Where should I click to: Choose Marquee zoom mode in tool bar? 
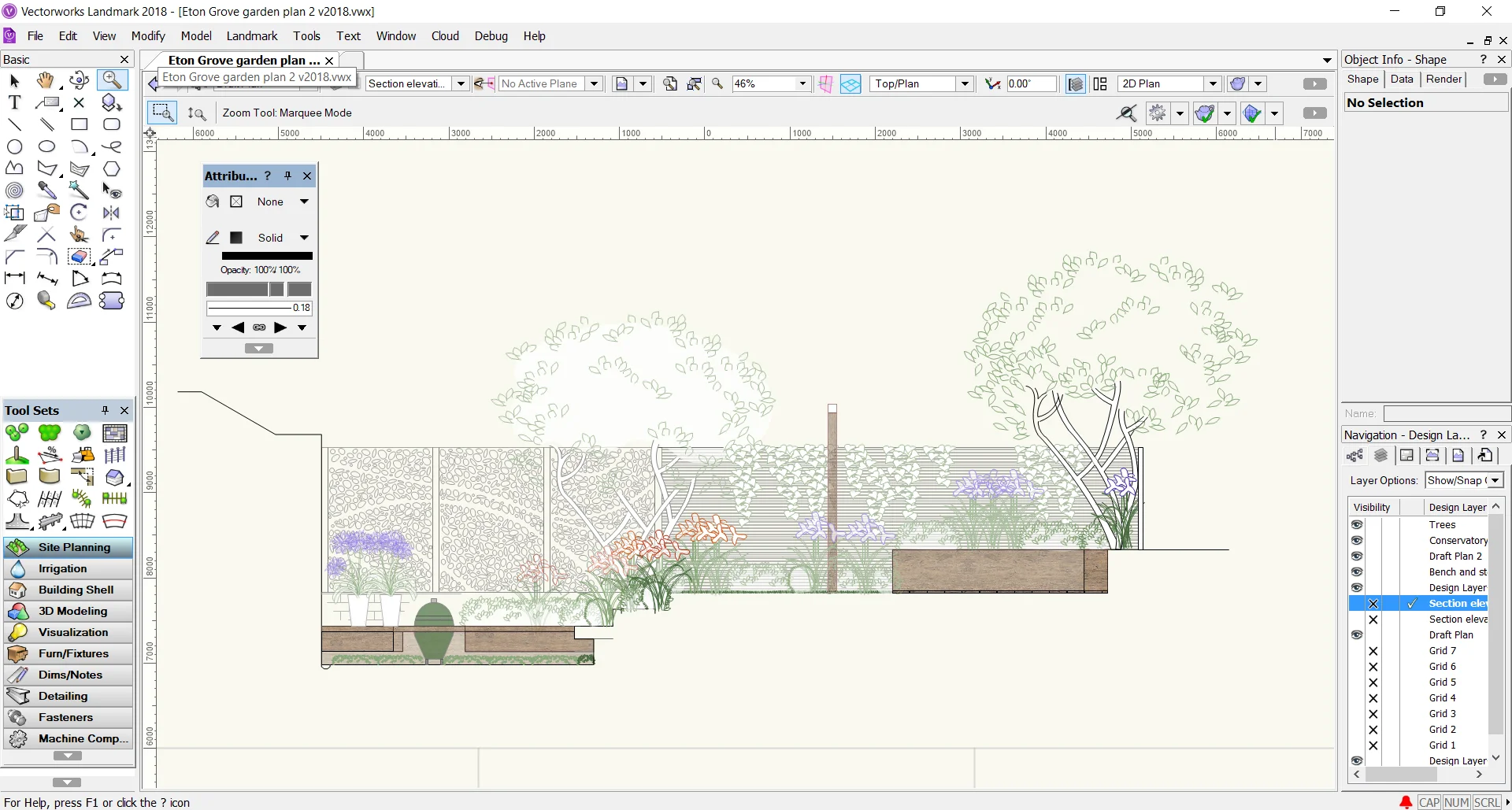163,113
